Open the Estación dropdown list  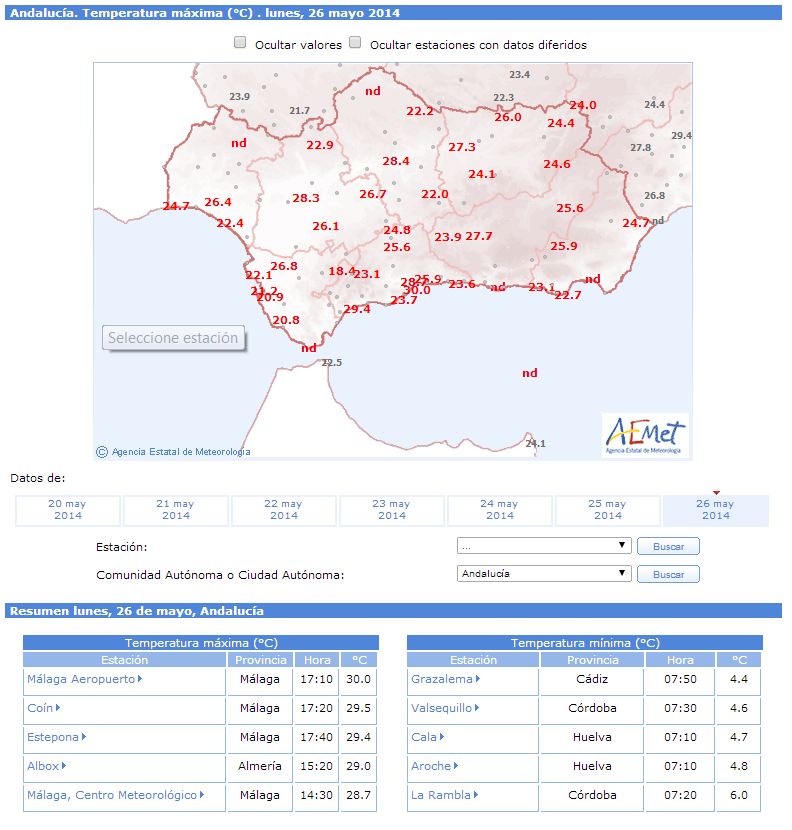(544, 546)
